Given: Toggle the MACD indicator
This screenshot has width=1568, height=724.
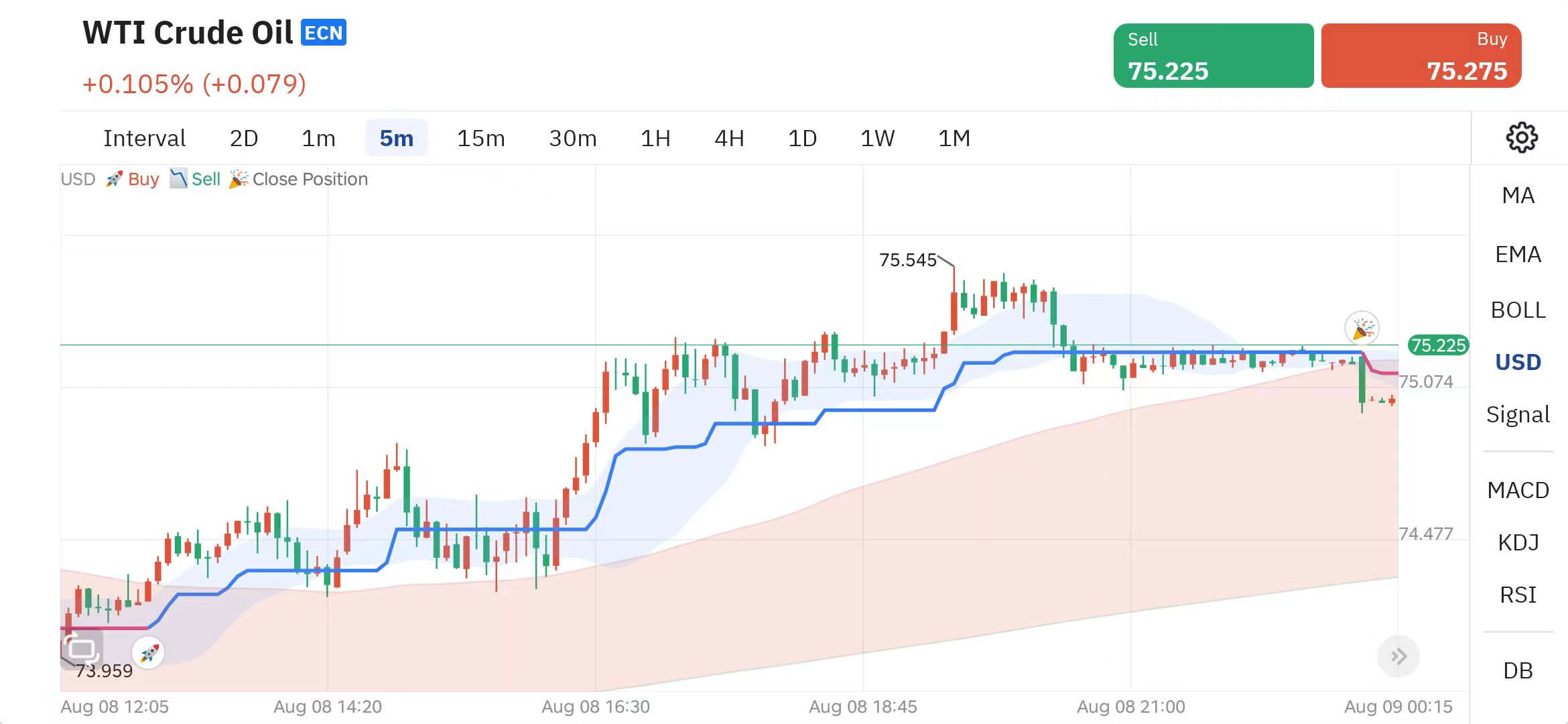Looking at the screenshot, I should 1518,491.
